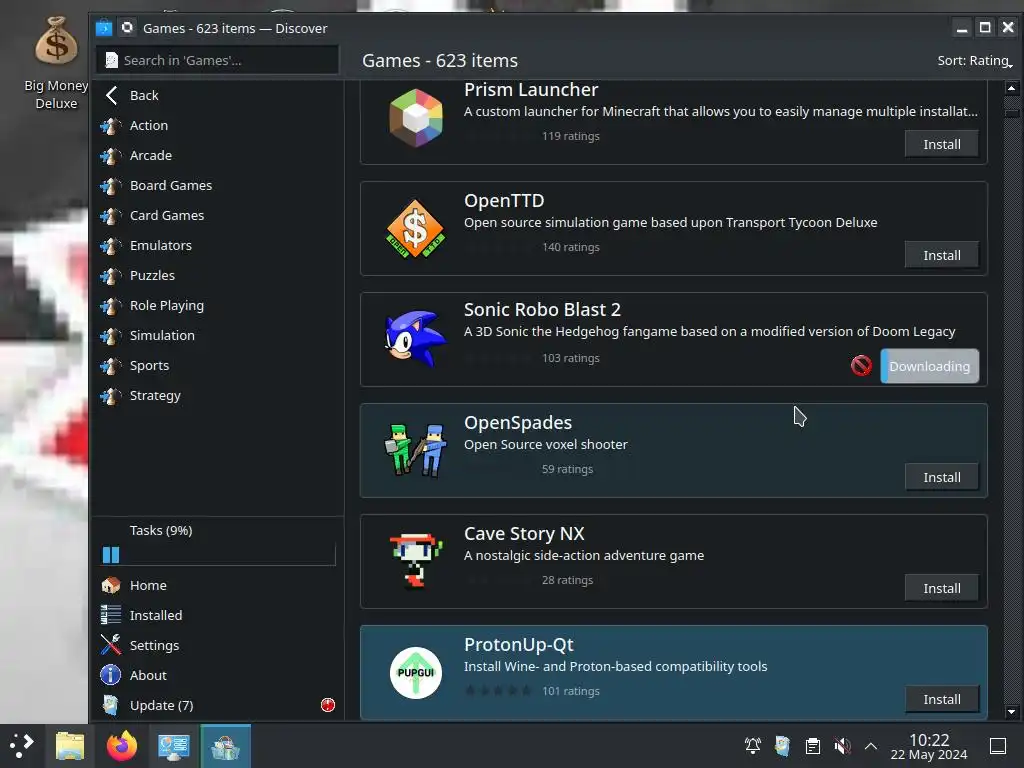Cancel the Sonic Robo Blast 2 download
This screenshot has width=1024, height=768.
coord(861,366)
